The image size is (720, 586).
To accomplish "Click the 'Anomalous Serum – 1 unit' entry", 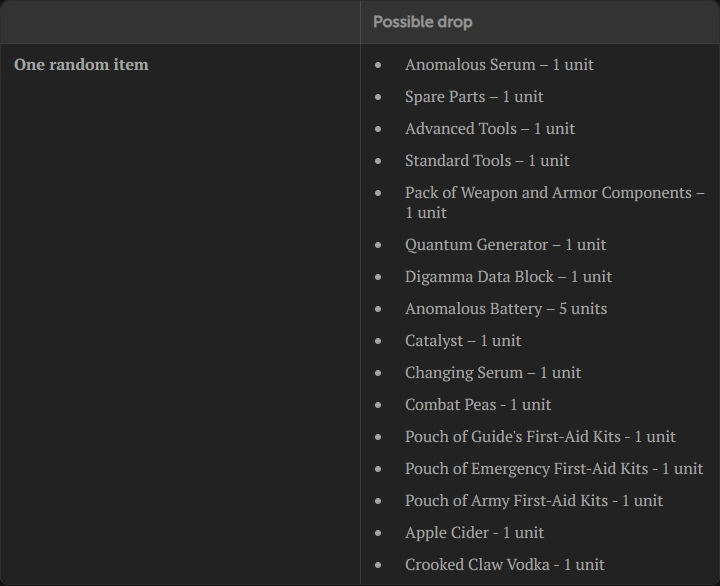I will (498, 65).
